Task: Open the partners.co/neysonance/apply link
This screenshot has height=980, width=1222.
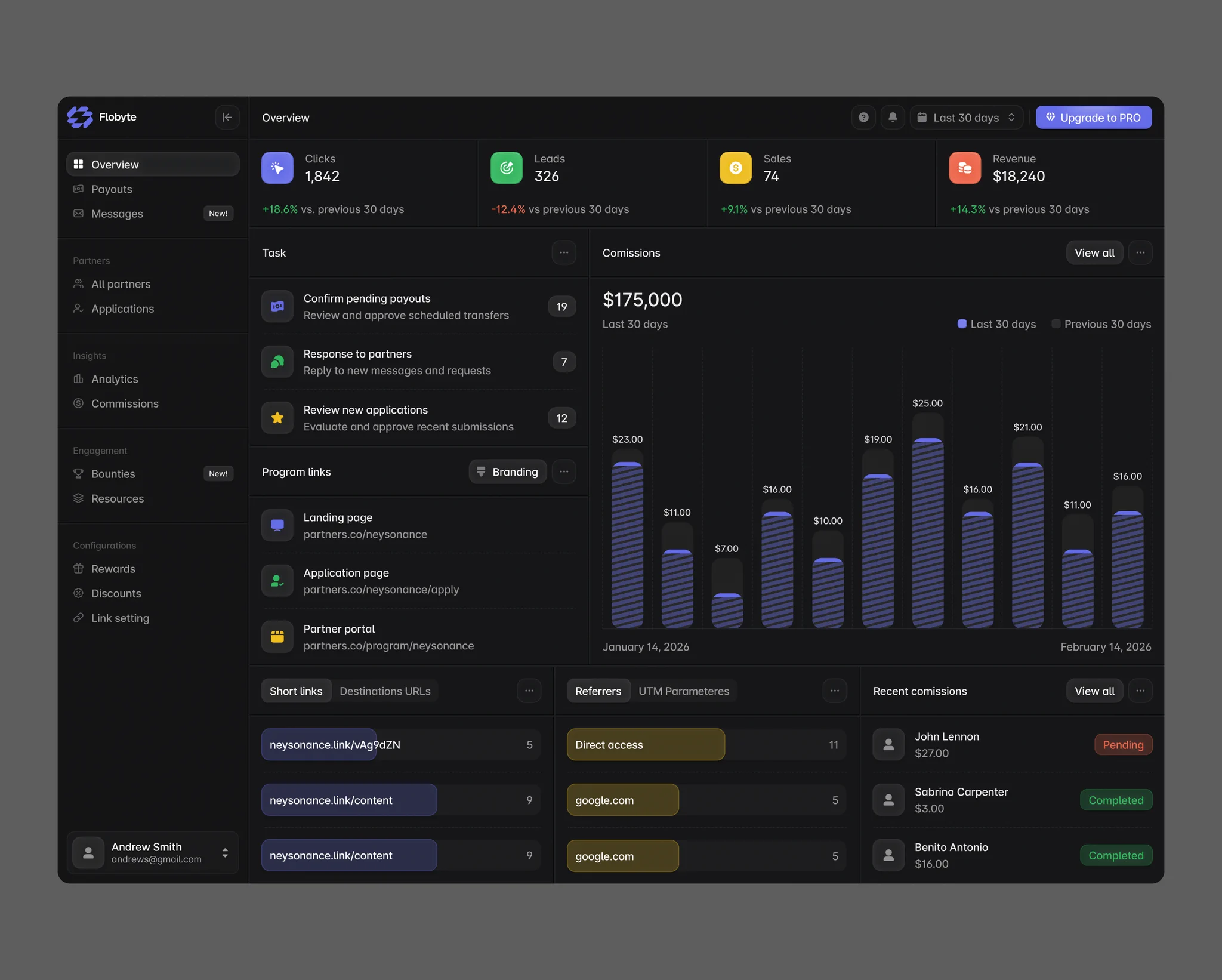Action: pos(381,590)
